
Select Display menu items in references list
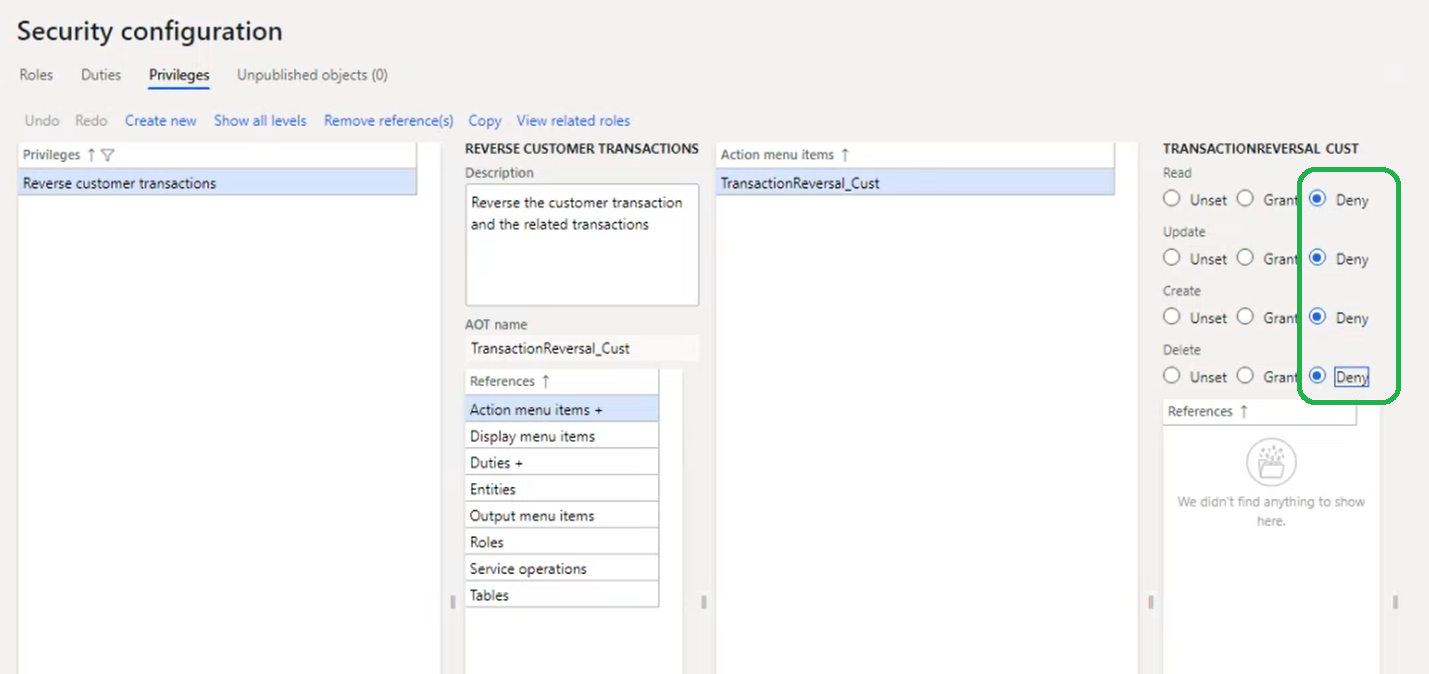tap(531, 435)
